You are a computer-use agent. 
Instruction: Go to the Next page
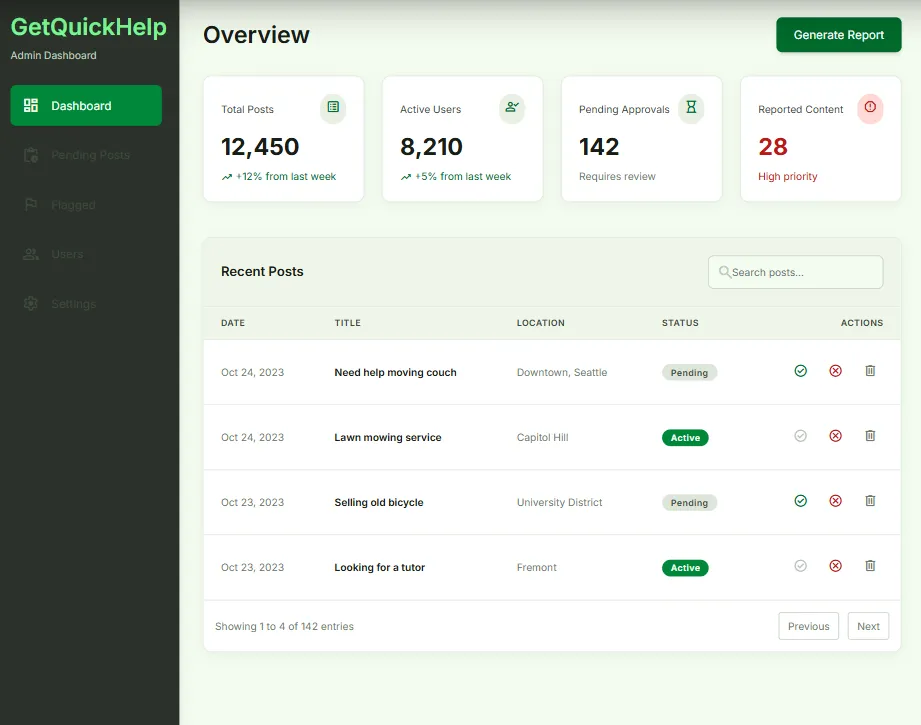(x=868, y=626)
